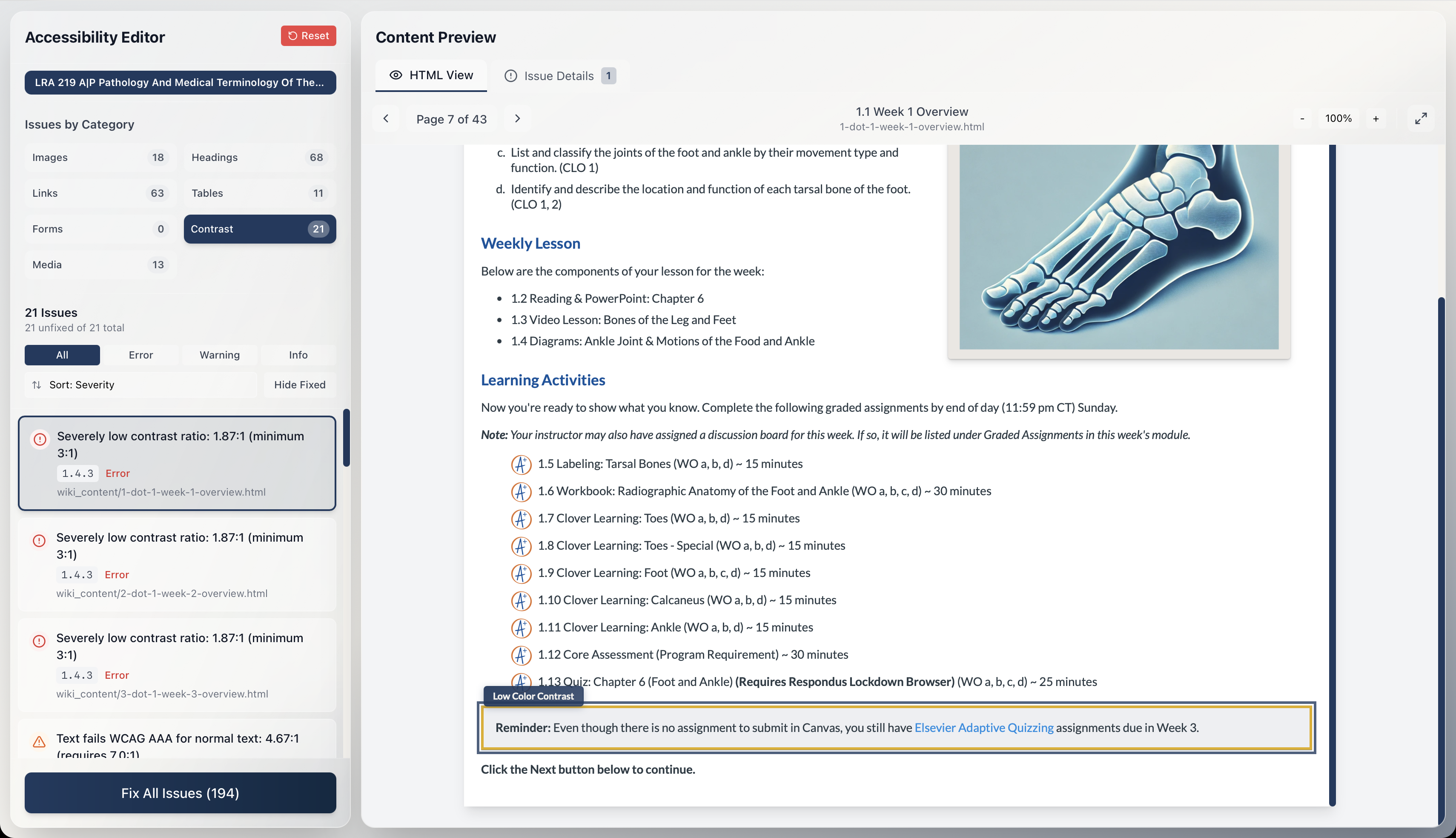The width and height of the screenshot is (1456, 838).
Task: Select the Warning issue filter
Action: coord(220,355)
